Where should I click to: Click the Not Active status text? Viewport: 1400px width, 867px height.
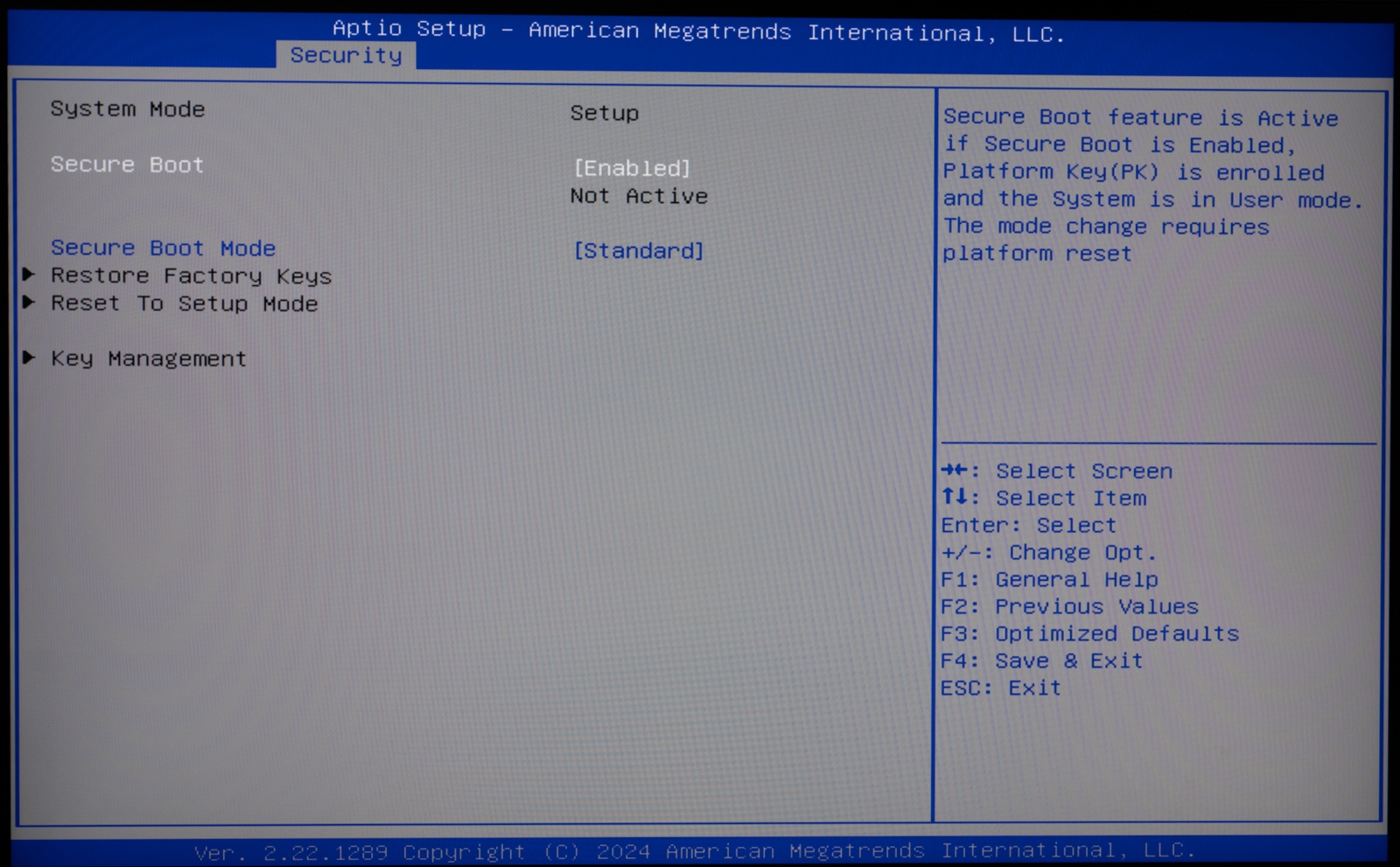(x=639, y=196)
